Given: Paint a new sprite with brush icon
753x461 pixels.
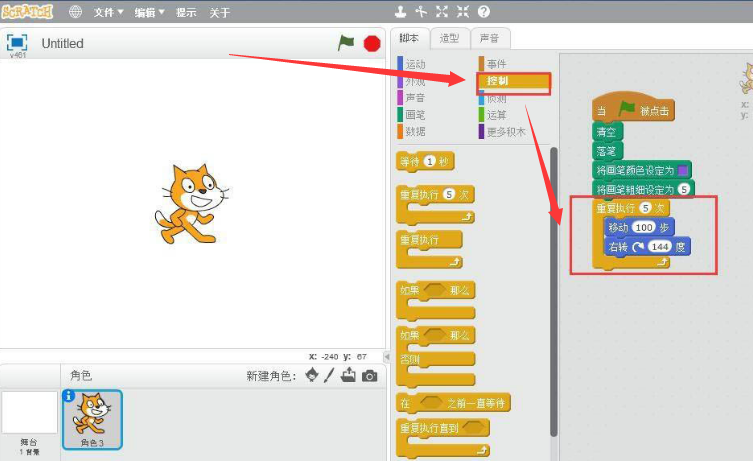Looking at the screenshot, I should 329,375.
